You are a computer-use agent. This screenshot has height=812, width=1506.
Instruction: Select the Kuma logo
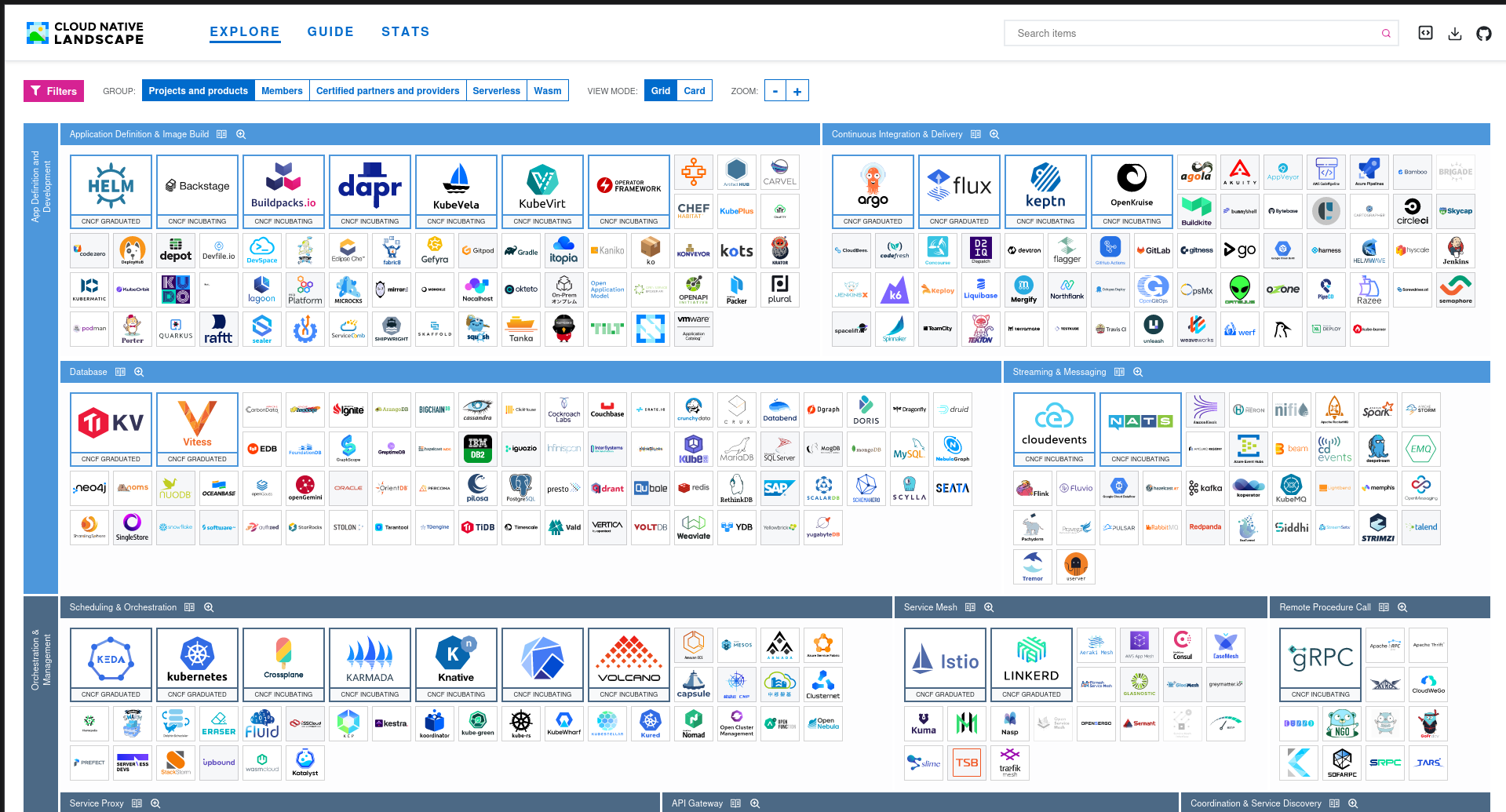[x=924, y=723]
